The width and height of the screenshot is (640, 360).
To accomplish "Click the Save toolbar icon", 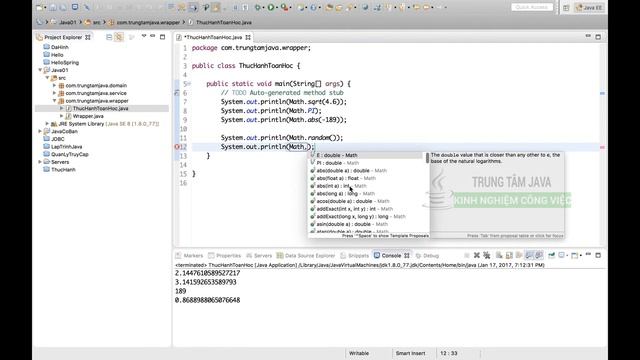I will click(53, 7).
